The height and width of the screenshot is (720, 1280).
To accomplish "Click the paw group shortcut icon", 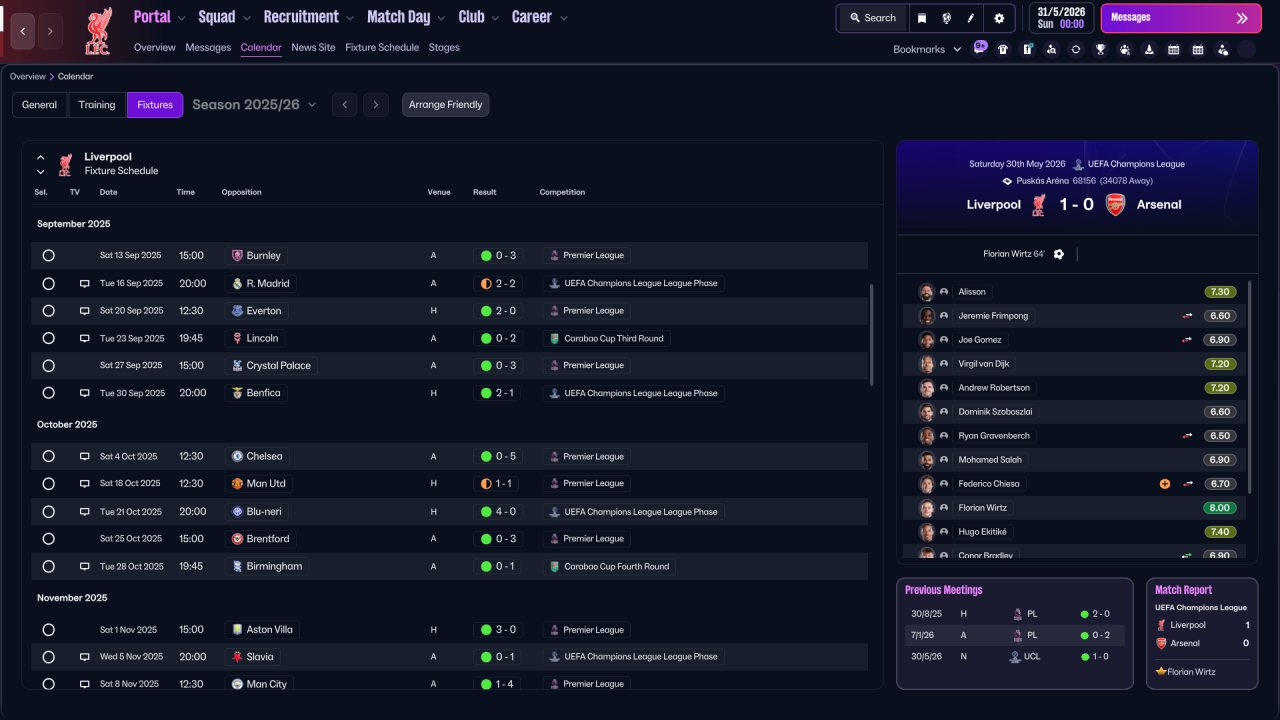I will (1125, 49).
